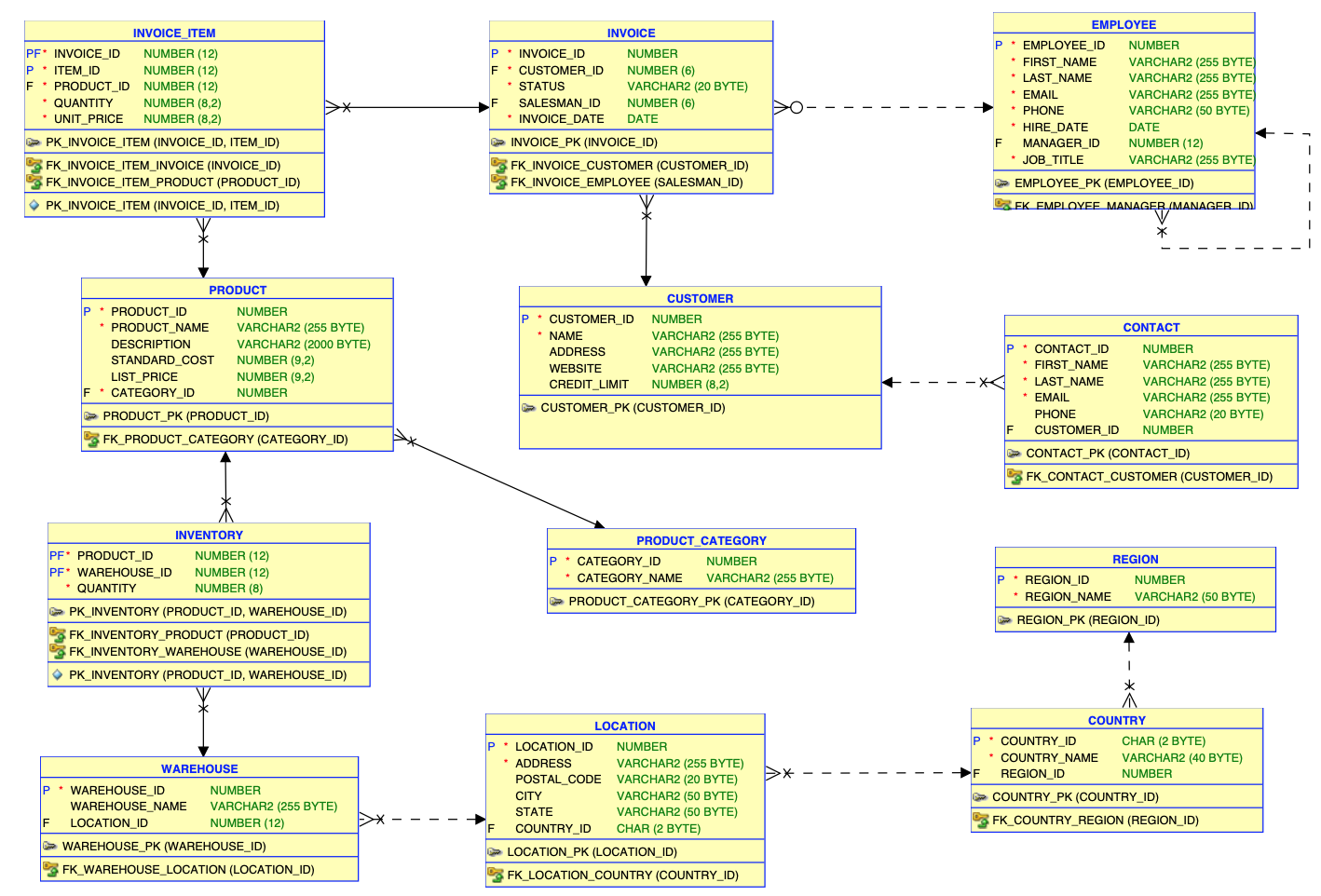The width and height of the screenshot is (1321, 896).
Task: Select the PRODUCT_CATEGORY table title
Action: tap(701, 540)
